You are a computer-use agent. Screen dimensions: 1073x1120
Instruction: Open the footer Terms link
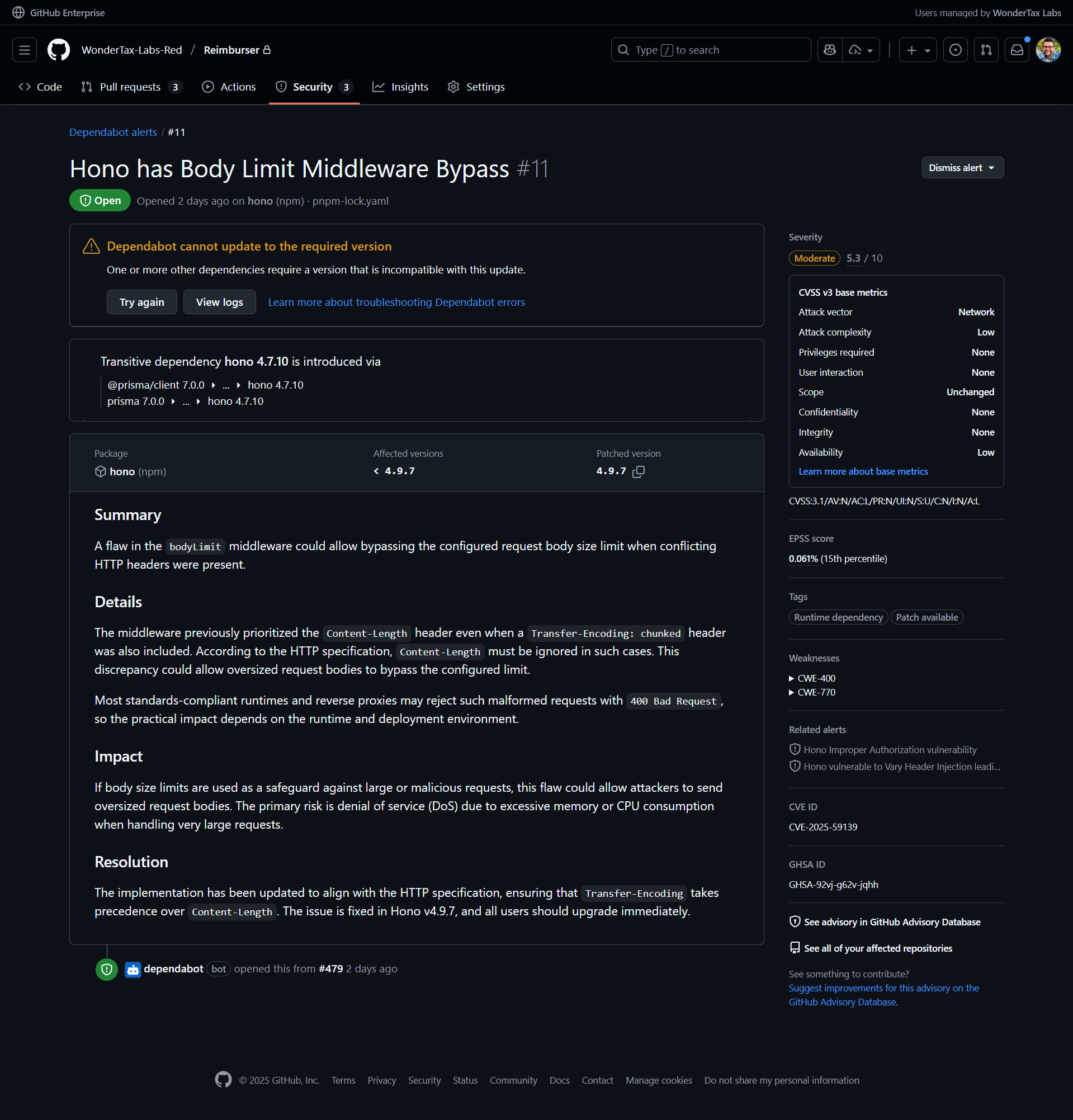[x=343, y=1080]
